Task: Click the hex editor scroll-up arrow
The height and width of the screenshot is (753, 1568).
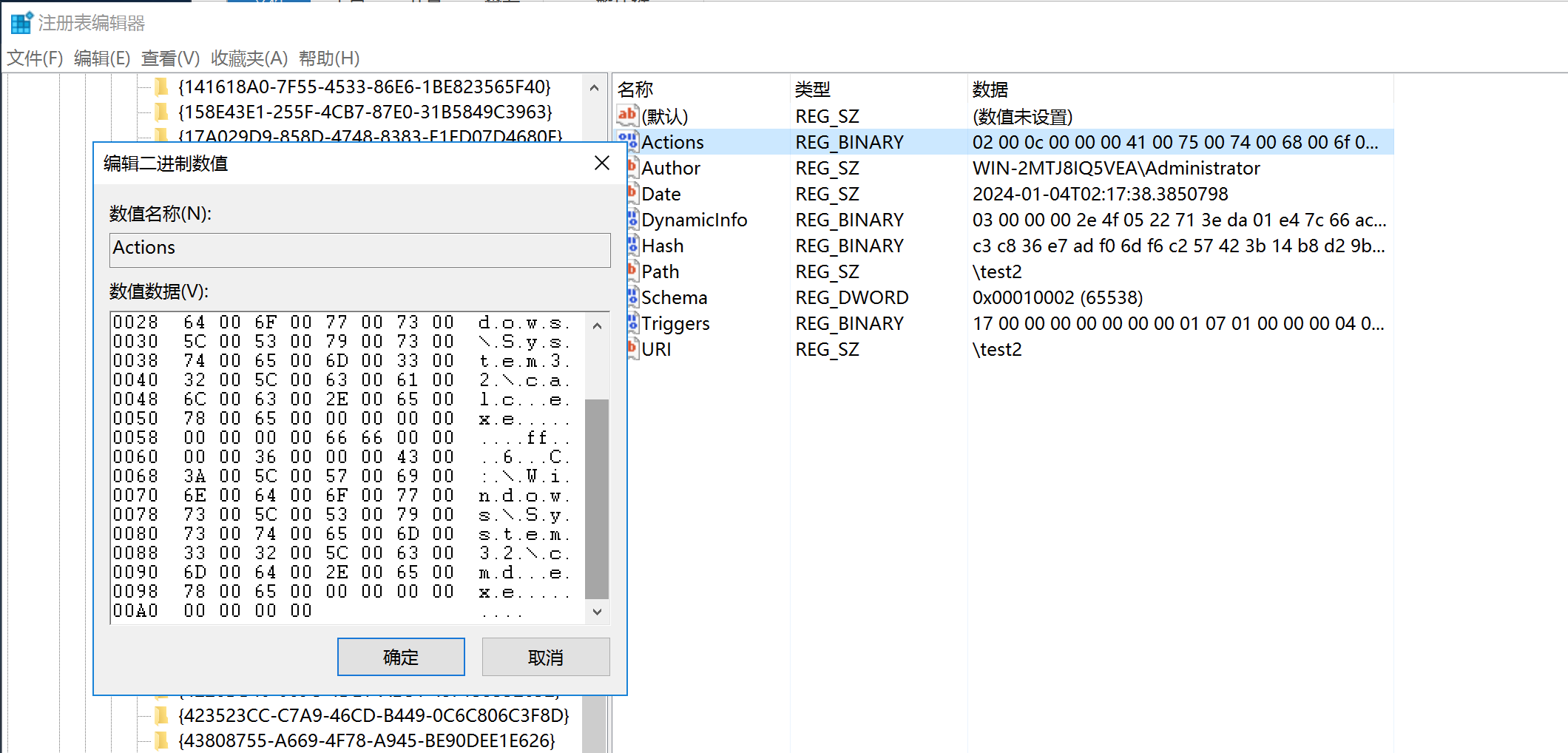Action: pyautogui.click(x=597, y=325)
